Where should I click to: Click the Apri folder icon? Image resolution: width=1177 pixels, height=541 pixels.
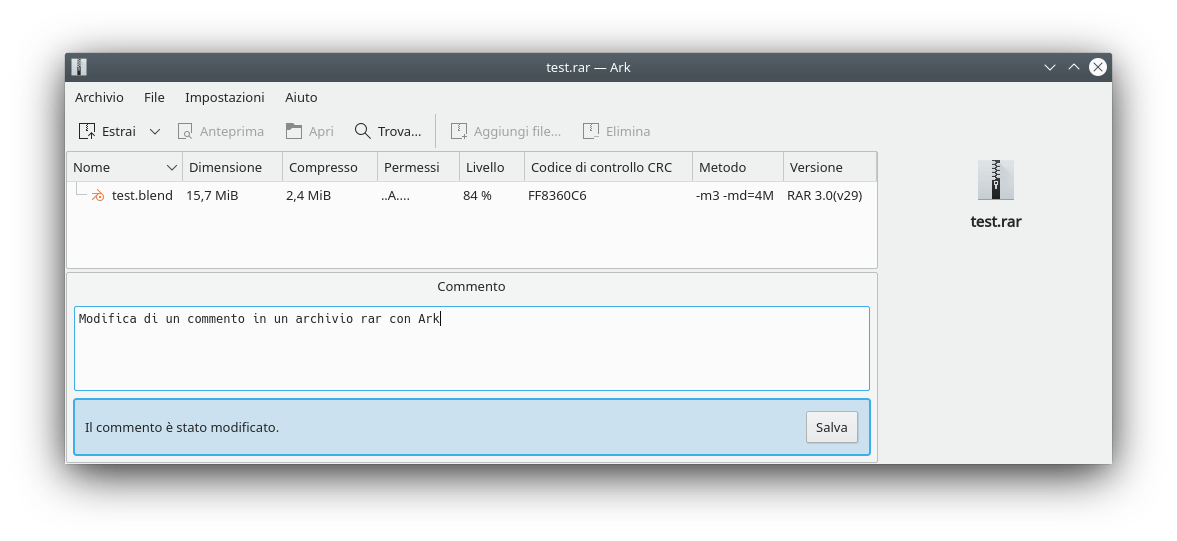293,131
